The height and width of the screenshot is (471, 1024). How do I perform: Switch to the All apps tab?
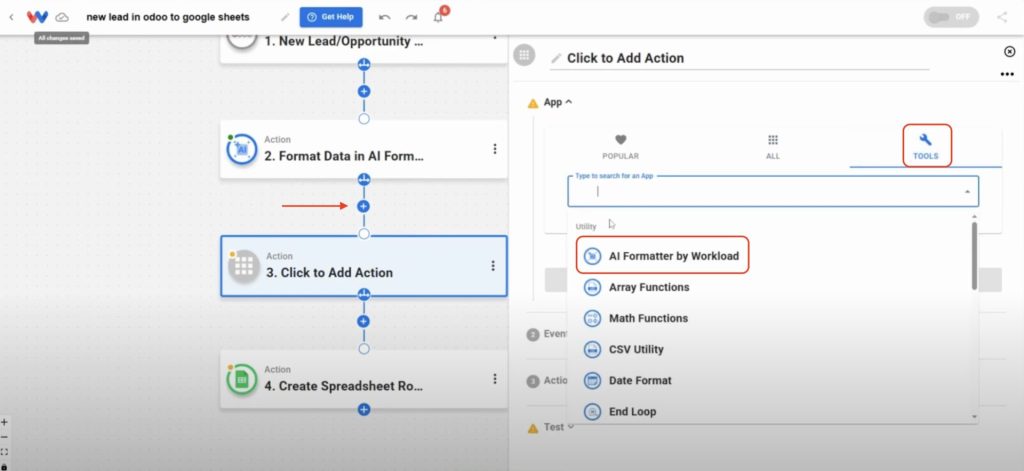pos(773,148)
